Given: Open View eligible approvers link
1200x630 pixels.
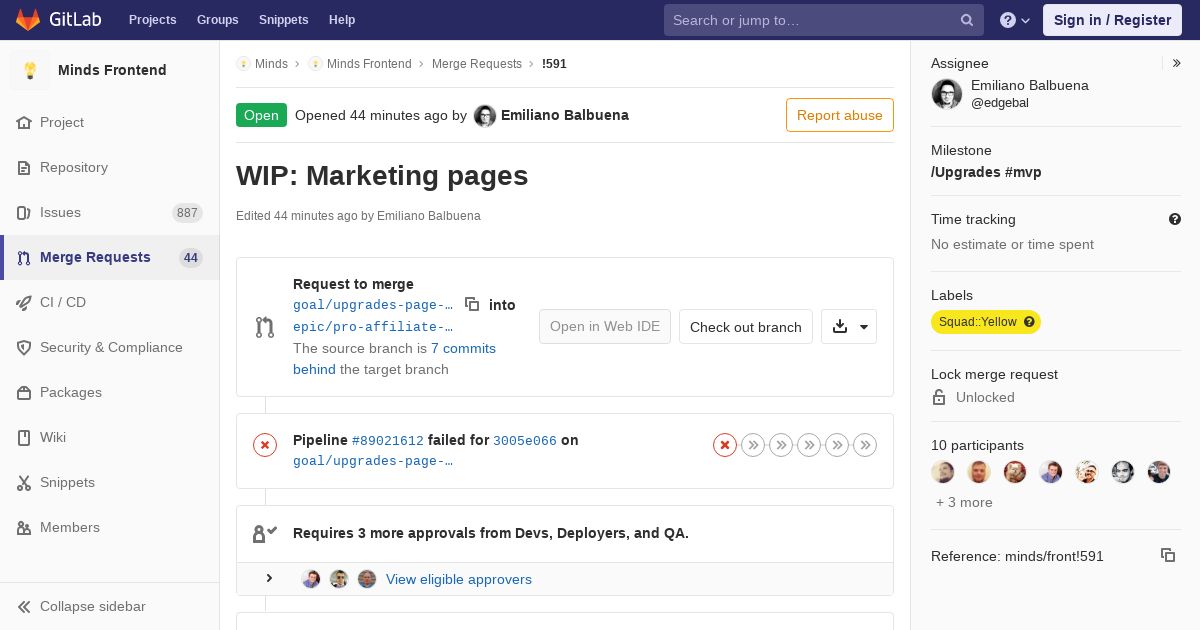Looking at the screenshot, I should point(459,579).
